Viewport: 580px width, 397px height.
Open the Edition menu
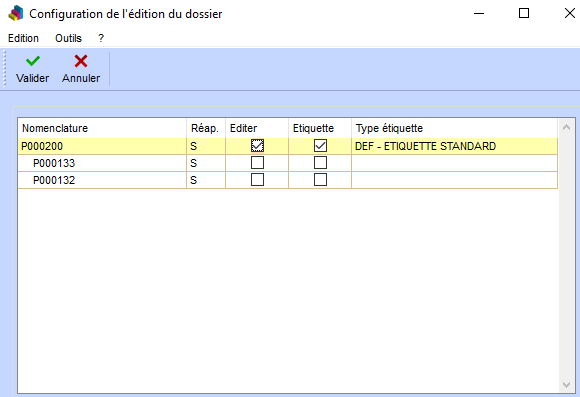click(23, 38)
